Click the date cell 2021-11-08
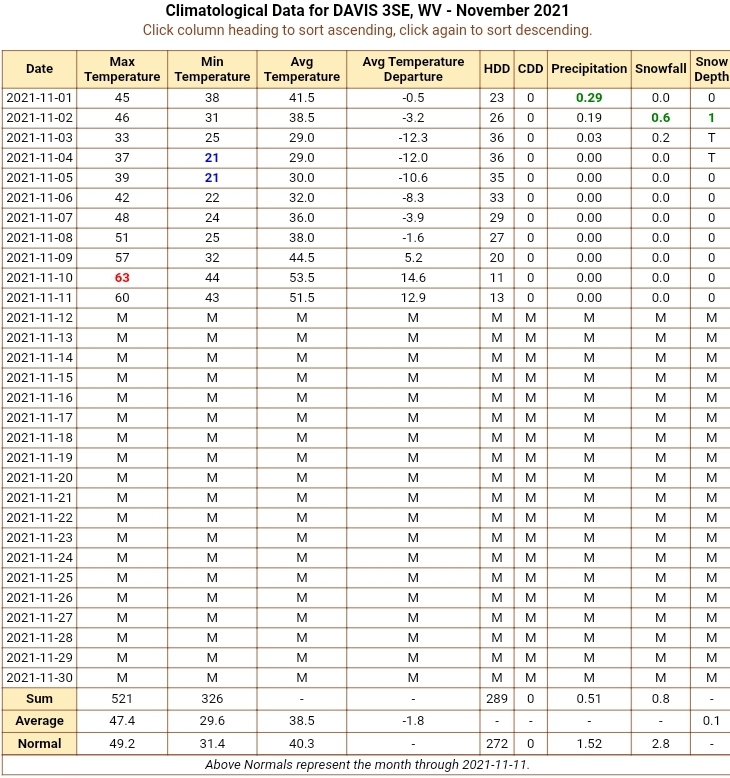The width and height of the screenshot is (730, 778). 39,238
